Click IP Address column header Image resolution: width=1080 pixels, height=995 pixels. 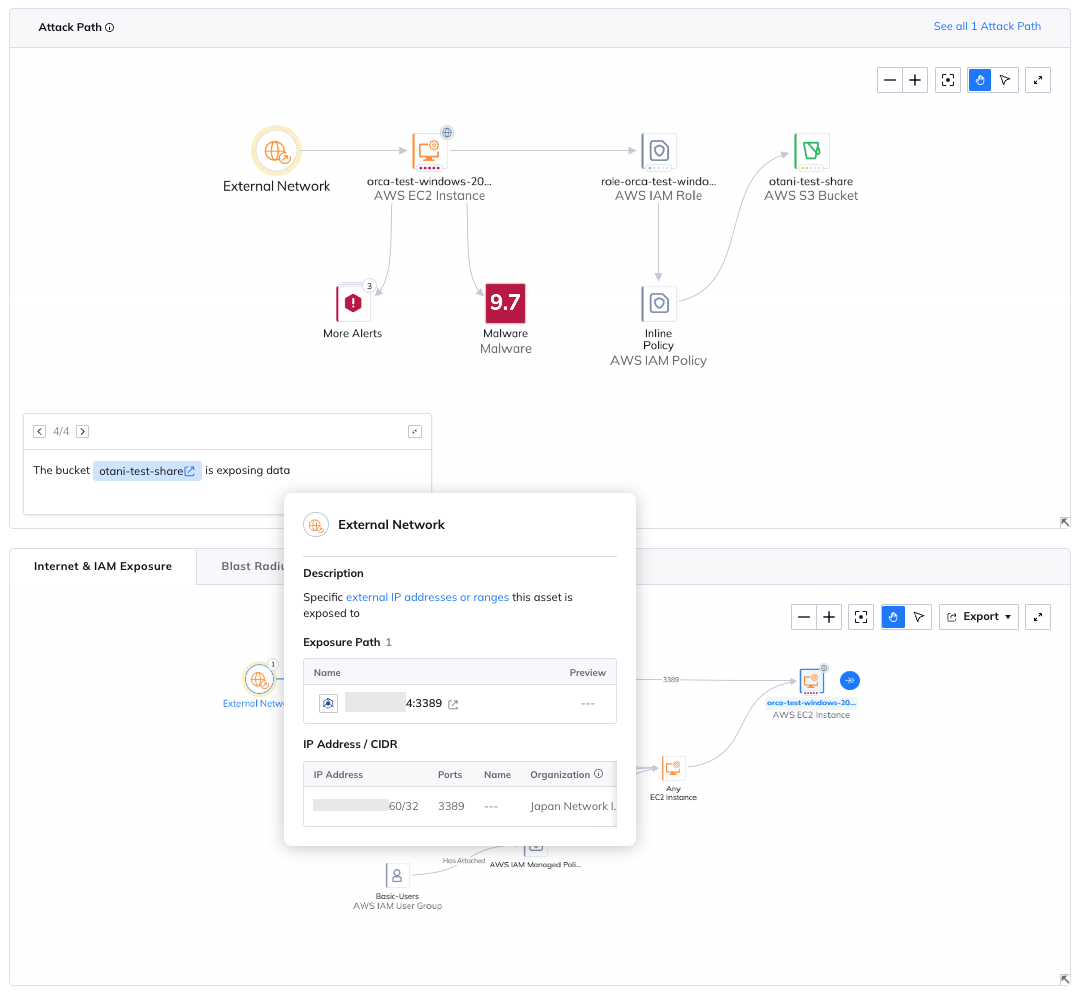(x=338, y=775)
